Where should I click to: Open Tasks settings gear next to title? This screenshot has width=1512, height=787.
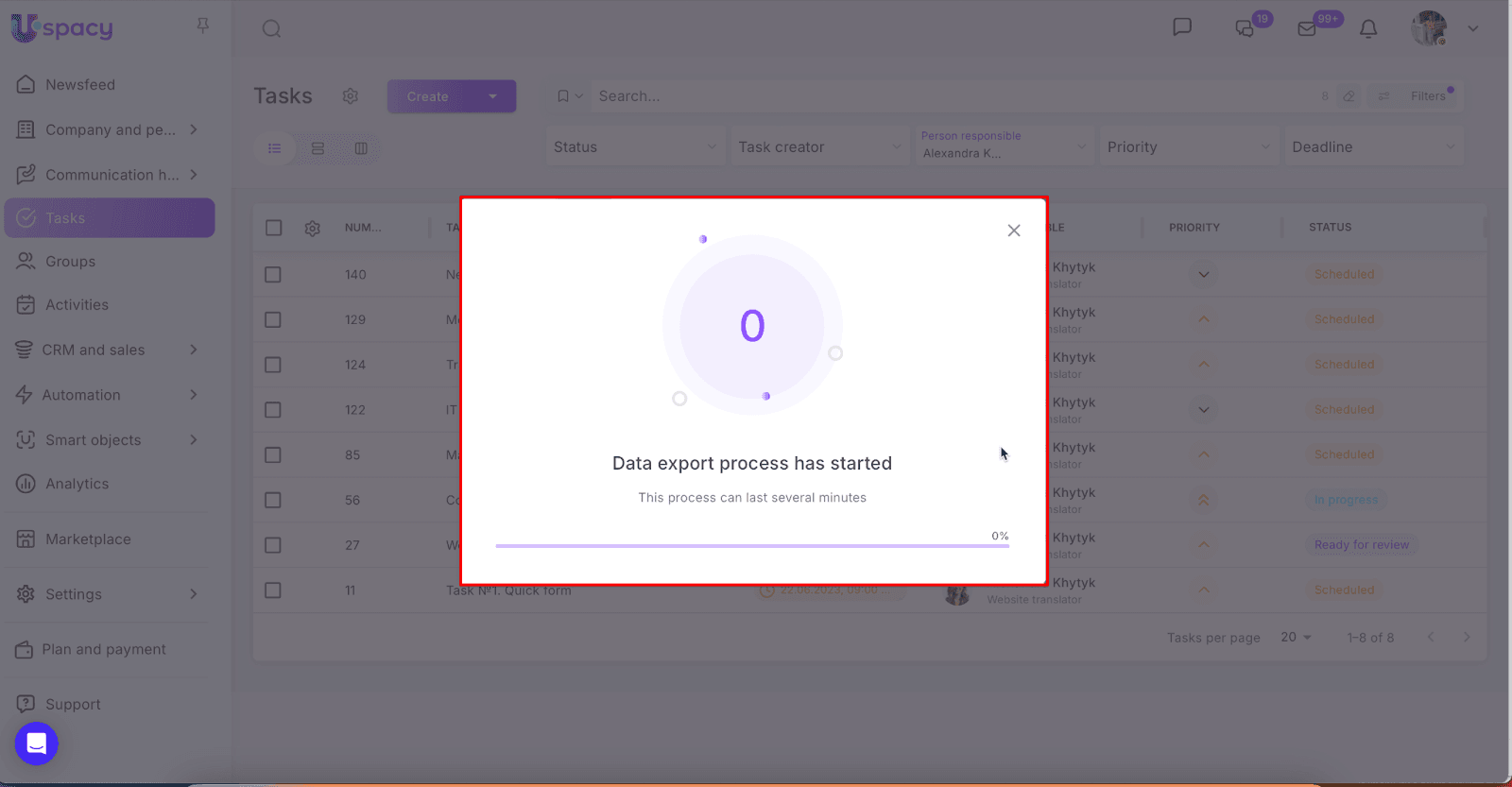click(351, 96)
